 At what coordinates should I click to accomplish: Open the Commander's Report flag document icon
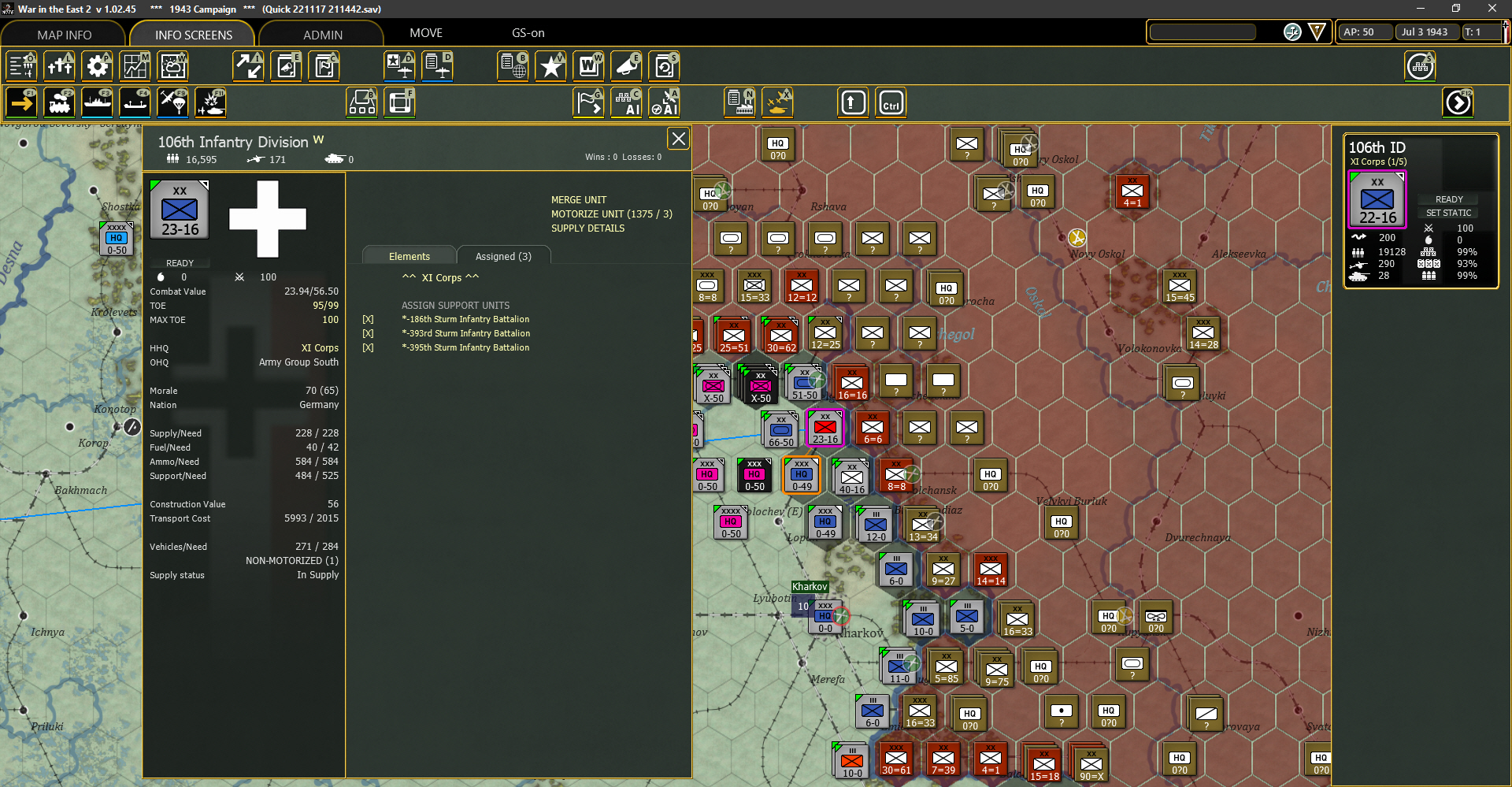coord(324,66)
